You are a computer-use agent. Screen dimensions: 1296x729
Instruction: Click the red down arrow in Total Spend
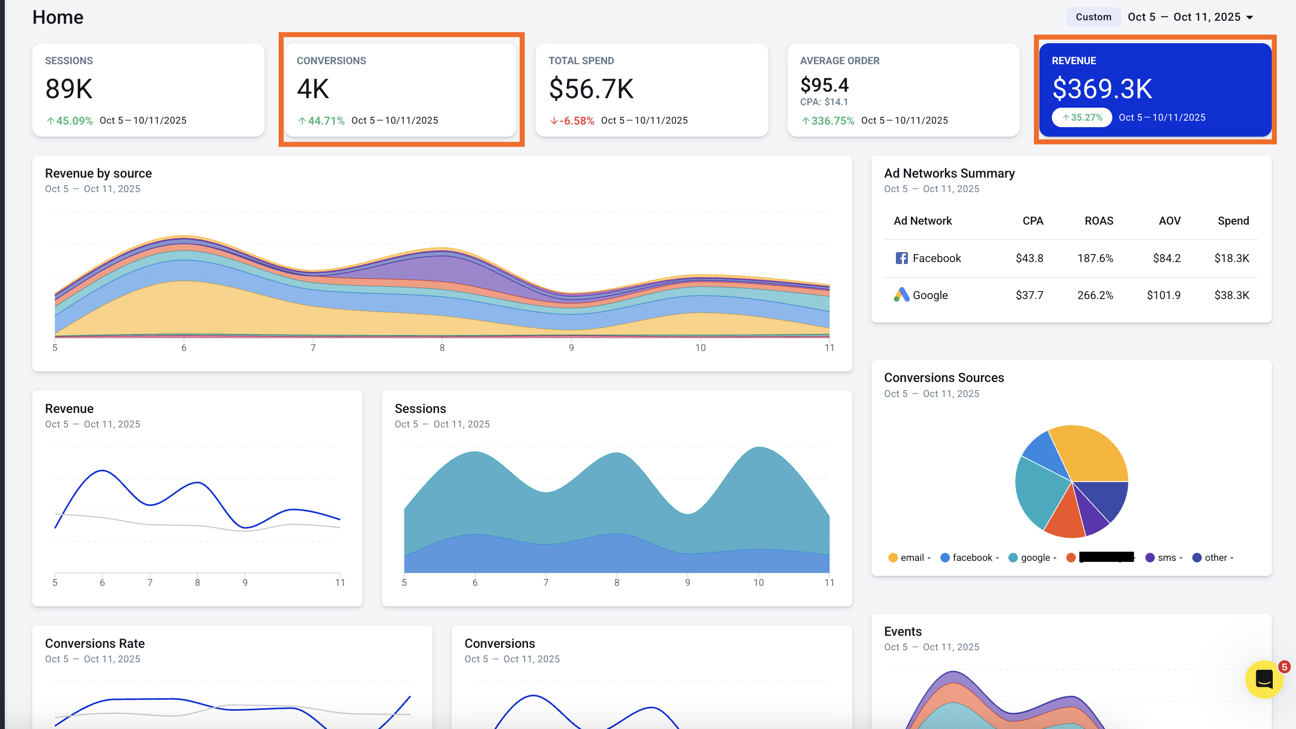coord(554,121)
